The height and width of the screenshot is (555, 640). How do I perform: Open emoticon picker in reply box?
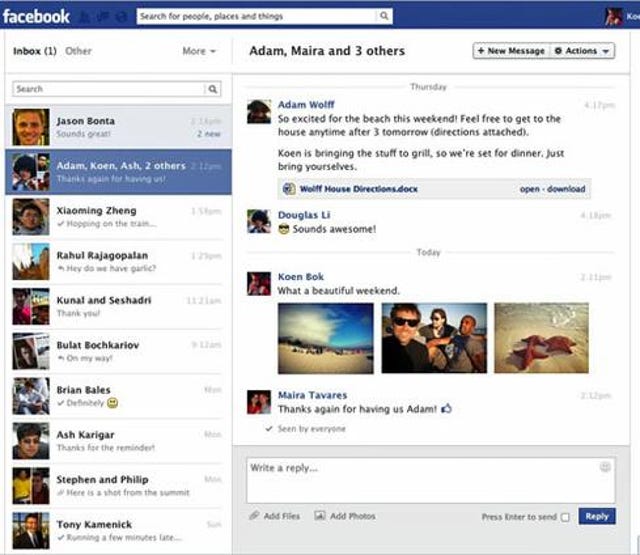(x=605, y=467)
